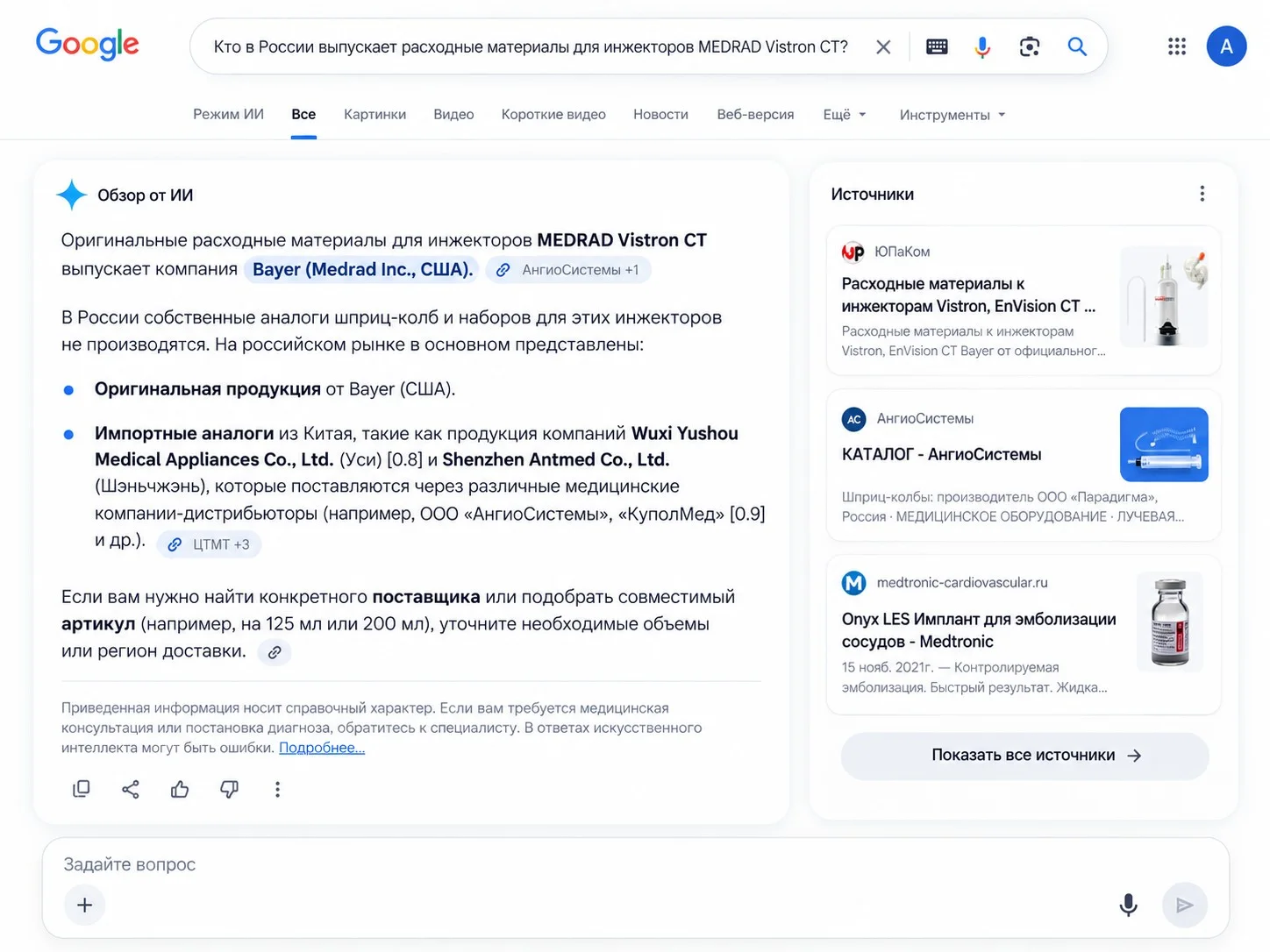1270x952 pixels.
Task: Open the on-screen keyboard input tool
Action: (x=937, y=47)
